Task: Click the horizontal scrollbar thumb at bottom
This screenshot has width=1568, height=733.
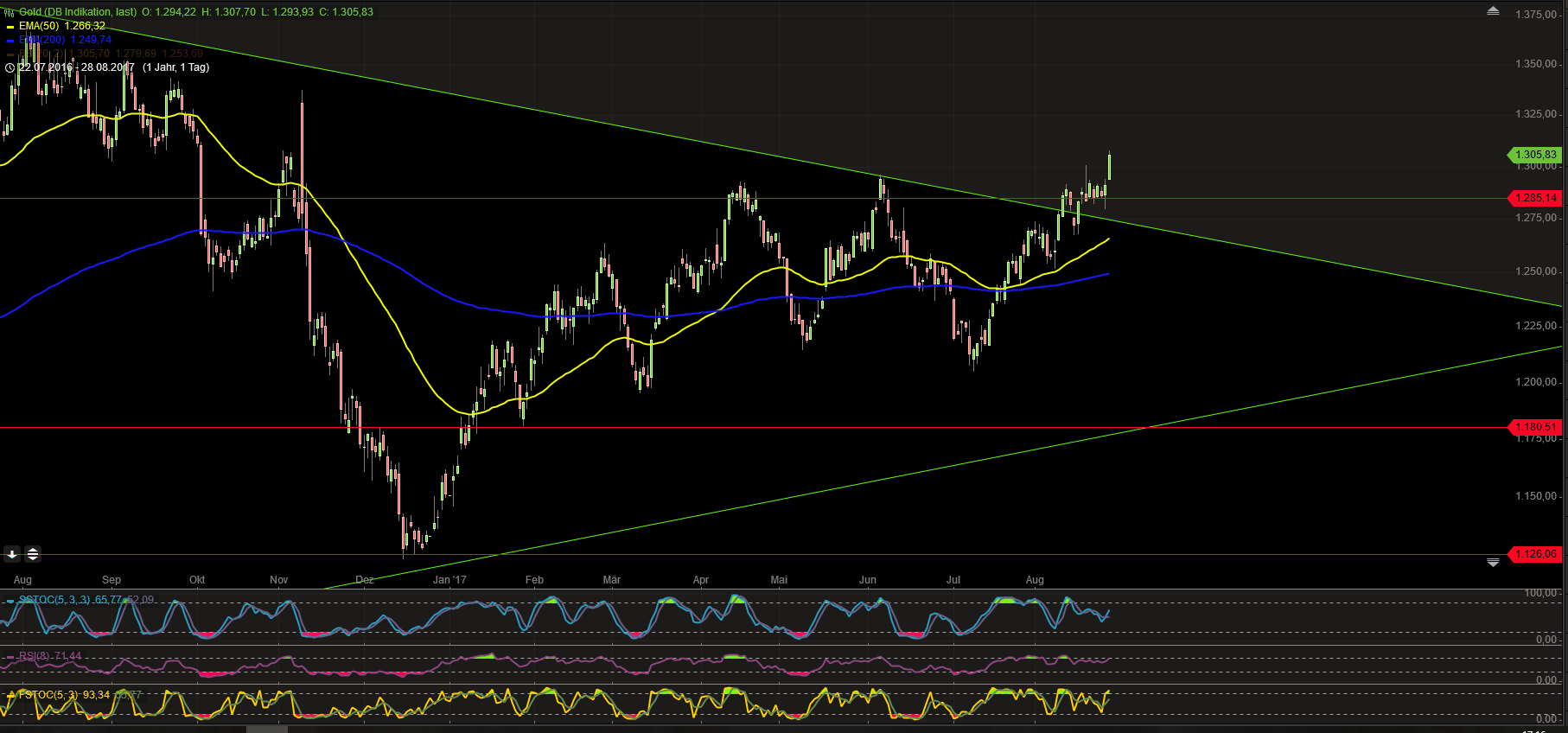Action: [x=266, y=730]
